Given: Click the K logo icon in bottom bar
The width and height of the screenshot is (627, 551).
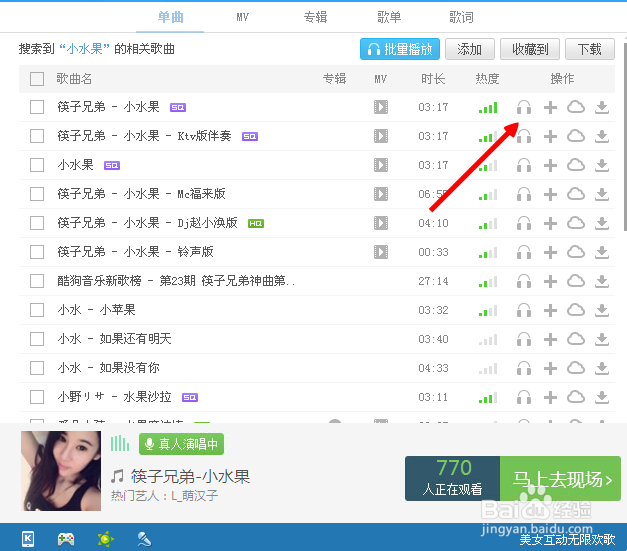Looking at the screenshot, I should [28, 539].
